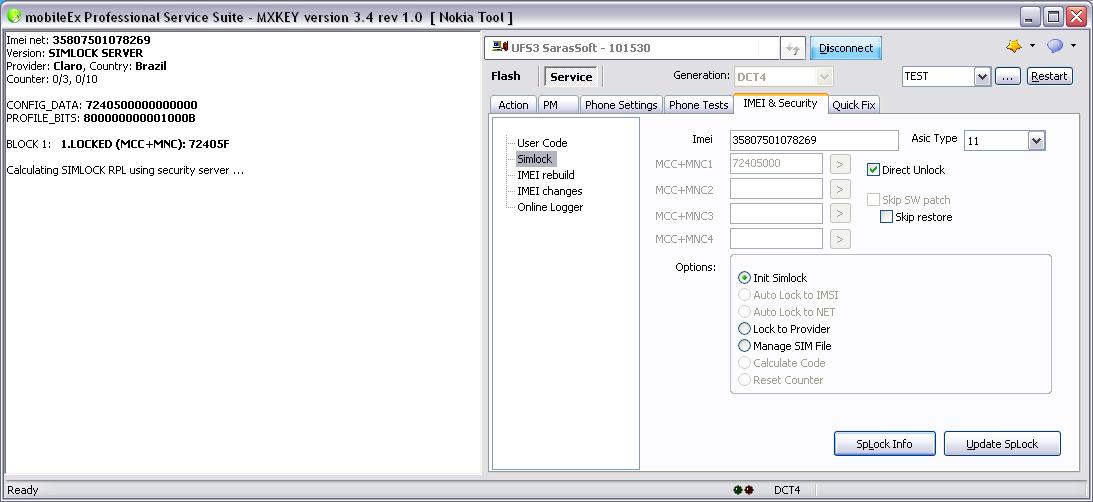This screenshot has height=502, width=1093.
Task: Click the Update SpLock button
Action: click(1002, 443)
